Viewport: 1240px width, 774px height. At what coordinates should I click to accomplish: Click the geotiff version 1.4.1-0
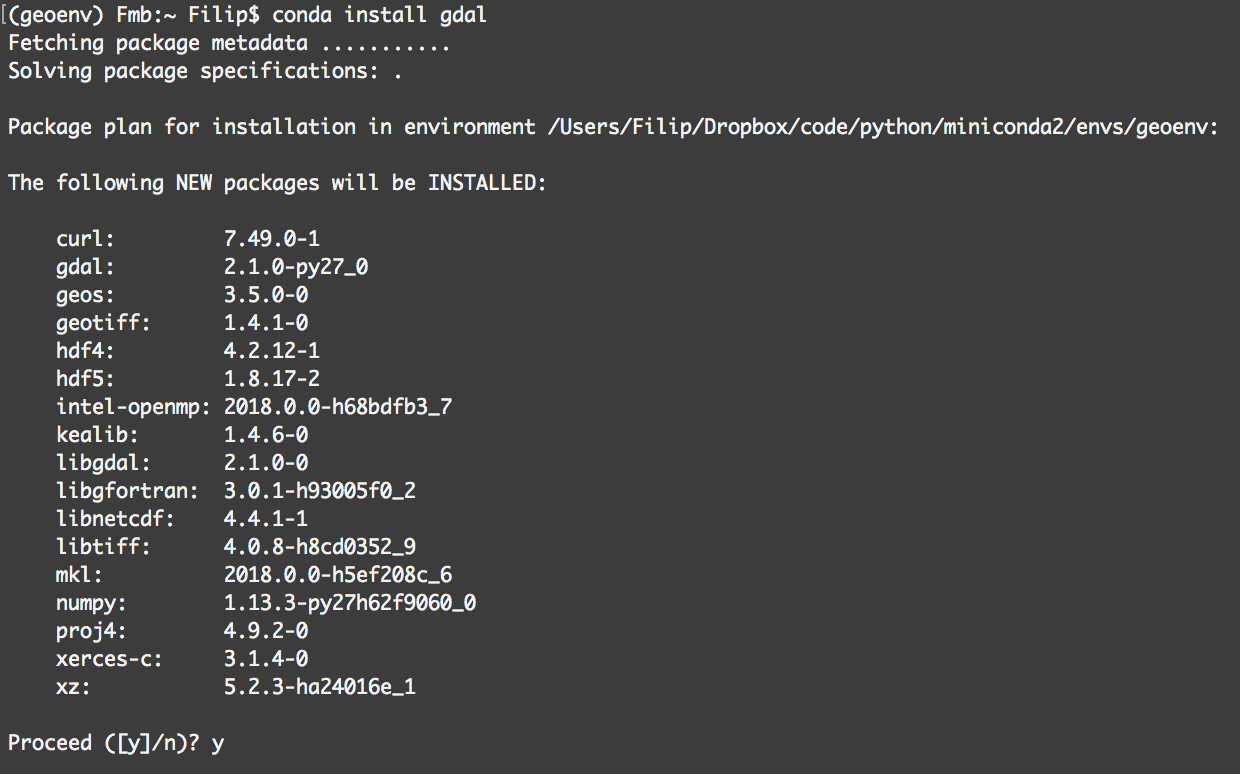point(266,323)
